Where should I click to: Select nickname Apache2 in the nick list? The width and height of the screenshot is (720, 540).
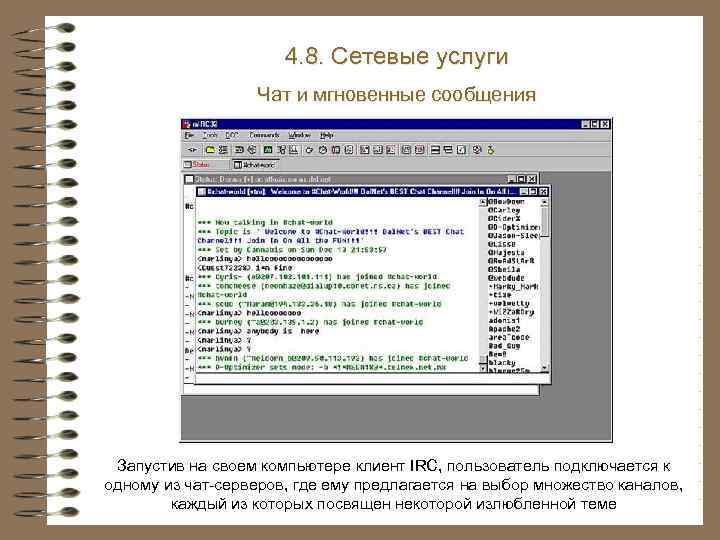coord(504,329)
